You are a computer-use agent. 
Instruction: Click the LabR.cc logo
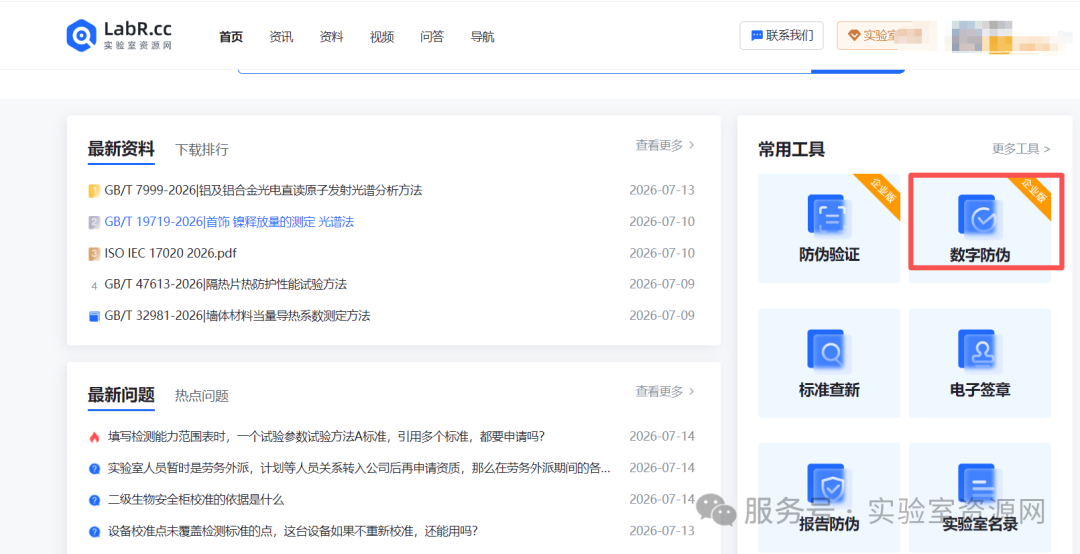tap(118, 34)
